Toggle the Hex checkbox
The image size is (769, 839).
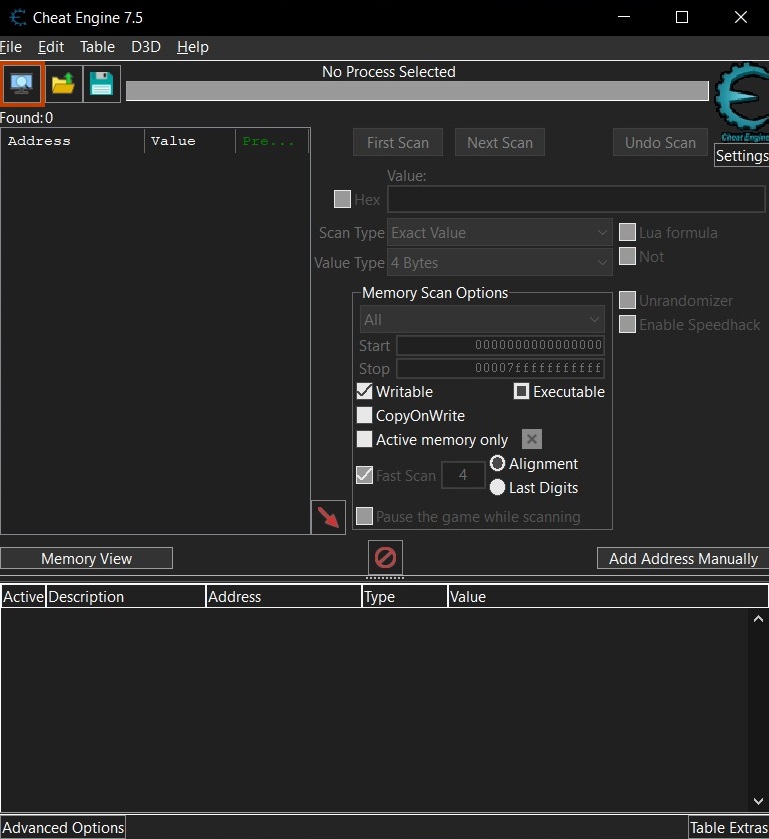pyautogui.click(x=342, y=199)
